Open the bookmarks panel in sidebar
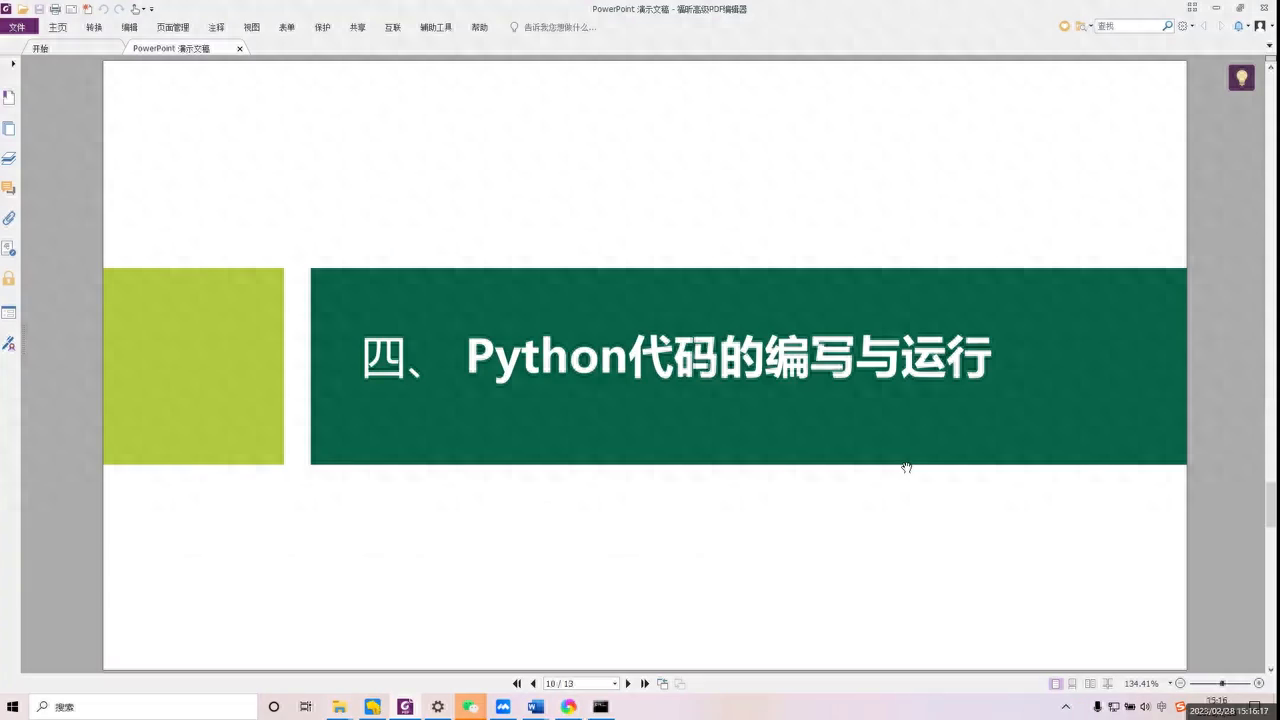 point(9,97)
